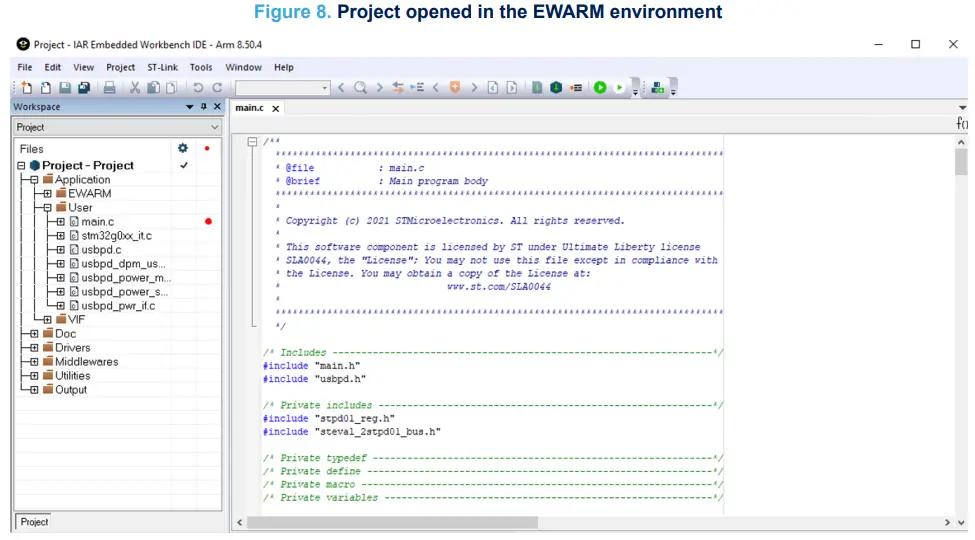Redo the edit from the toolbar
The image size is (975, 540).
217,88
